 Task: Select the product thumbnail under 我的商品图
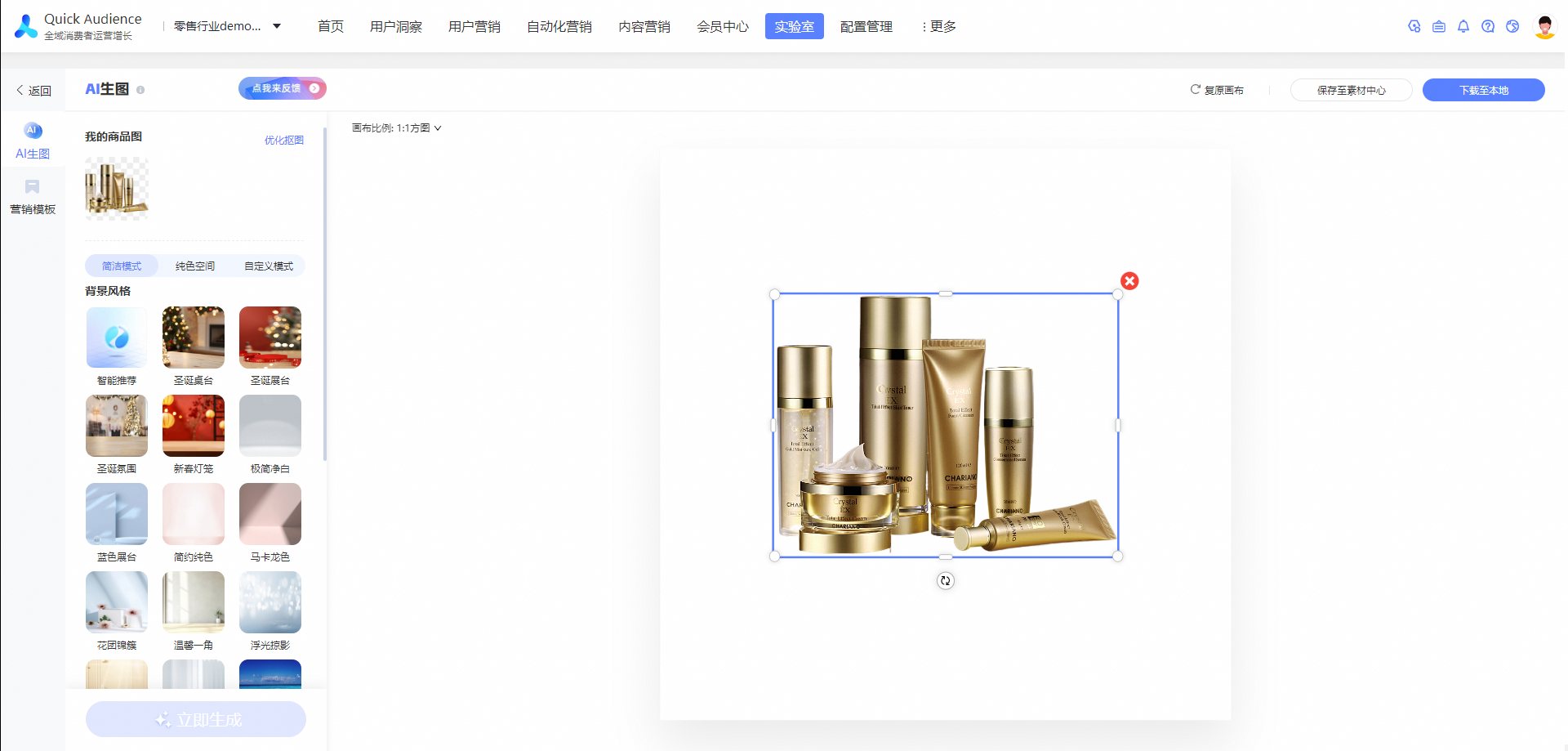pos(117,189)
